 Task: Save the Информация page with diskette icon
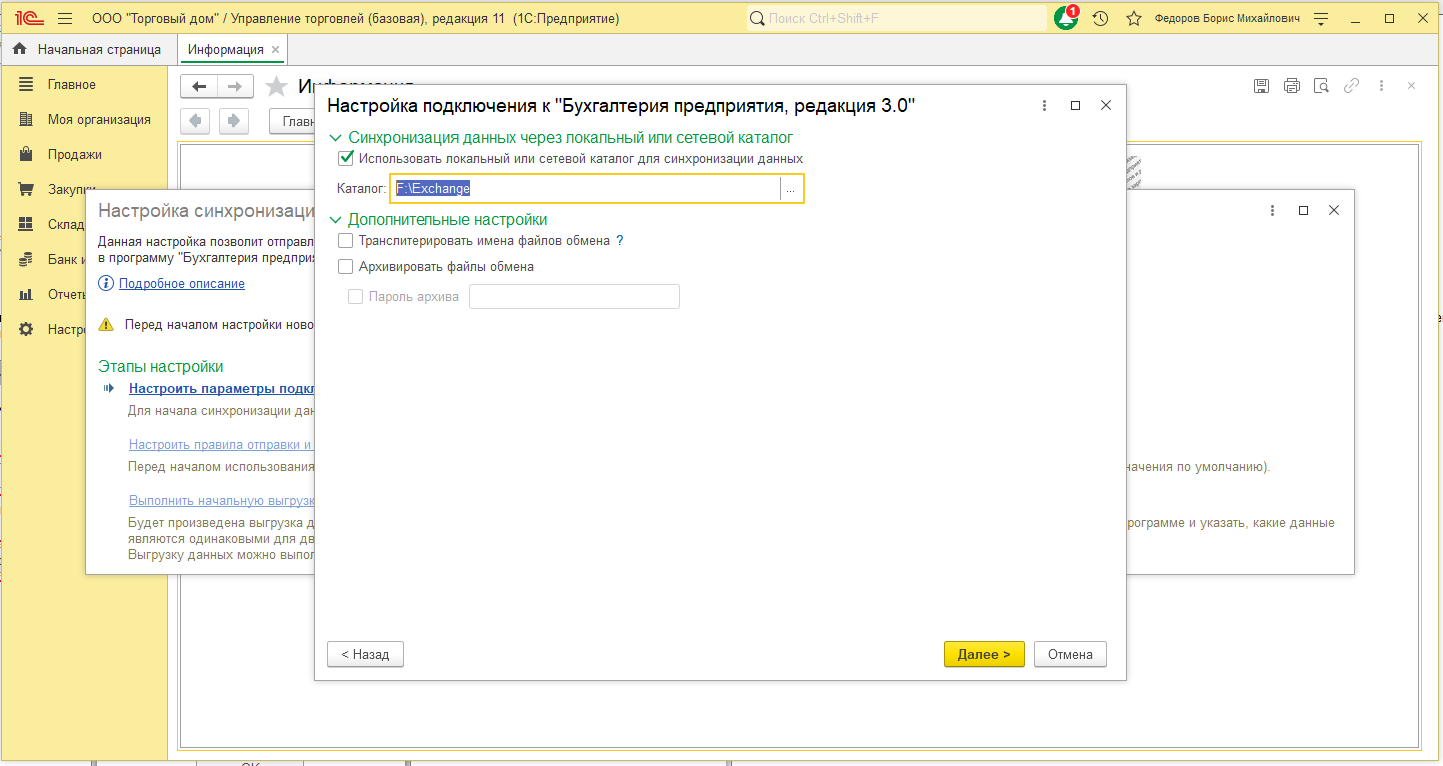click(1262, 86)
